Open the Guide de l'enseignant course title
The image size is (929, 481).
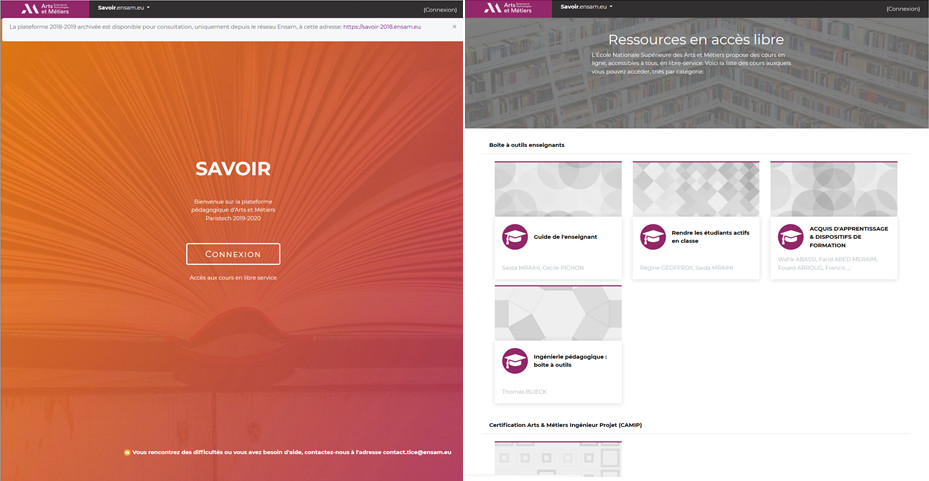click(x=565, y=237)
